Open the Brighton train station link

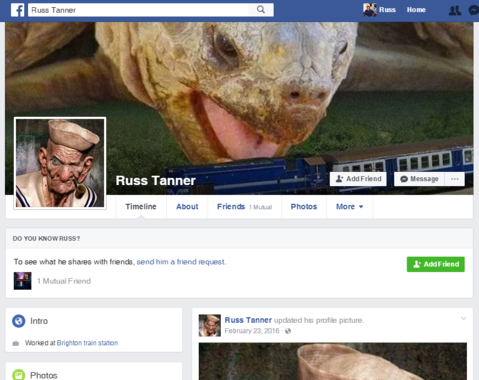tap(87, 343)
